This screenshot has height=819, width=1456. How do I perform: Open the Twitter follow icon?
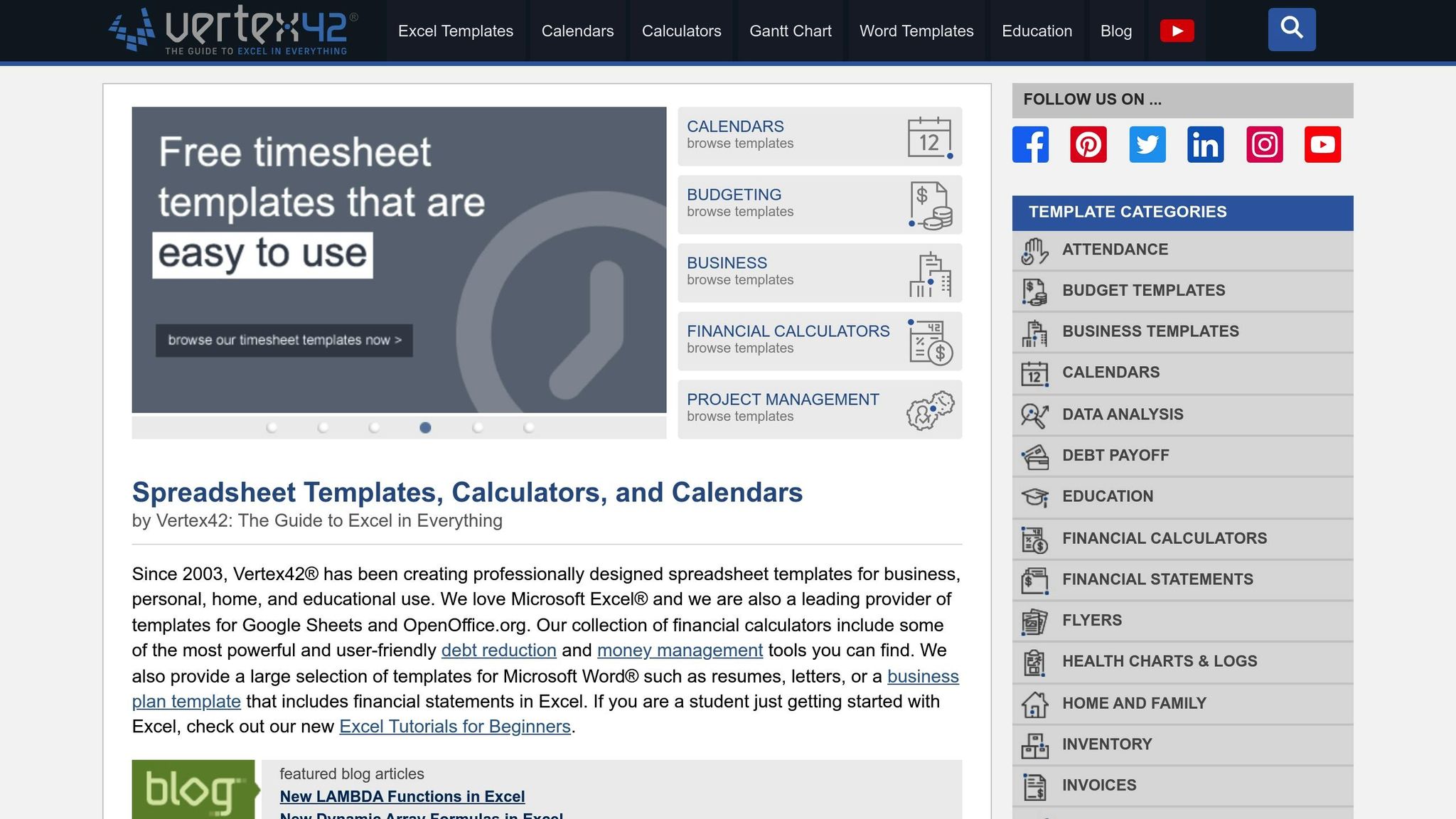point(1147,144)
